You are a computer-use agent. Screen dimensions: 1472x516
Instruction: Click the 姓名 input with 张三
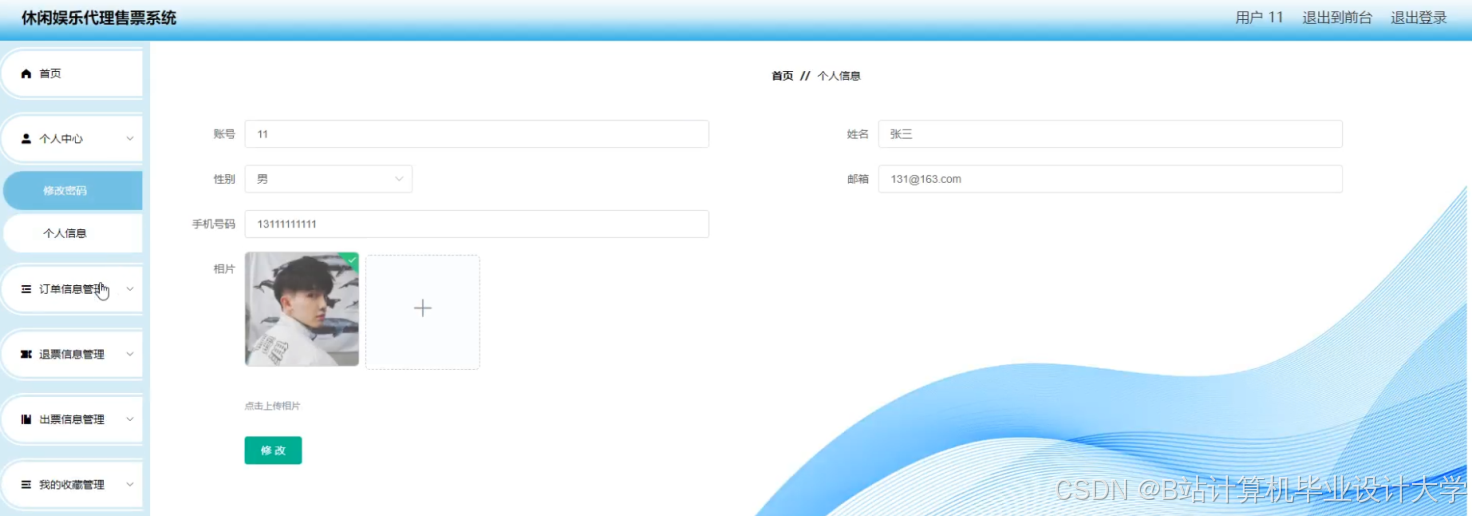coord(1110,134)
